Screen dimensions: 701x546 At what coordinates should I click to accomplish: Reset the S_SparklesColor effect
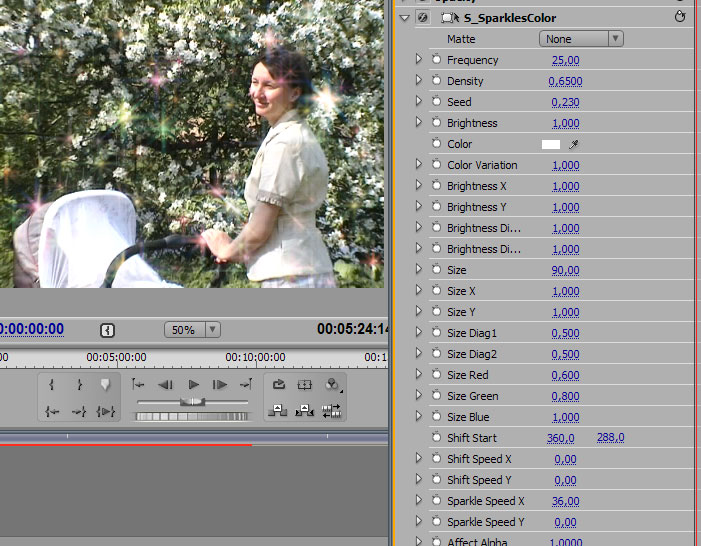pos(681,18)
